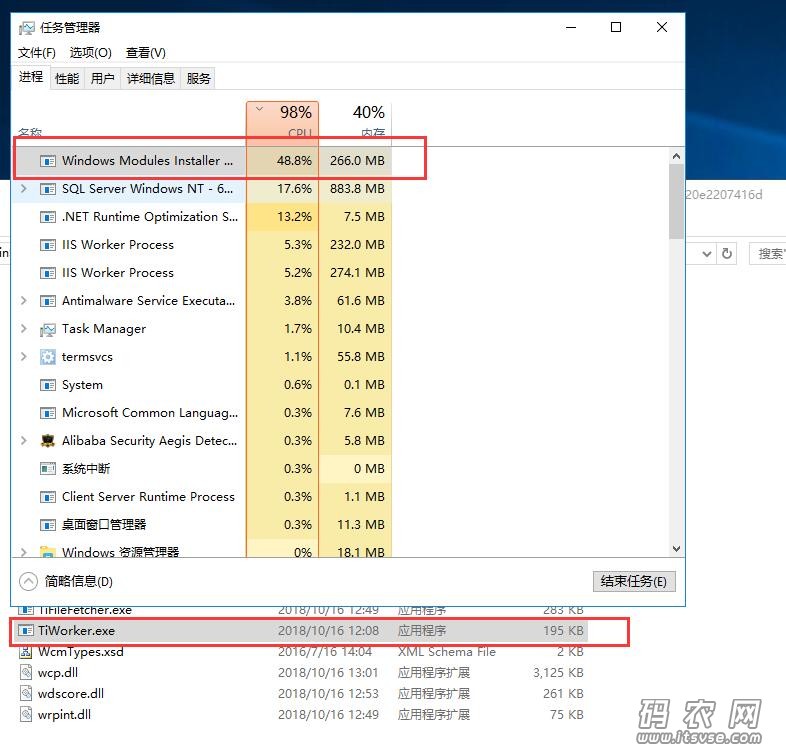
Task: Select the IIS Worker Process row using 274.1 MB
Action: click(203, 273)
